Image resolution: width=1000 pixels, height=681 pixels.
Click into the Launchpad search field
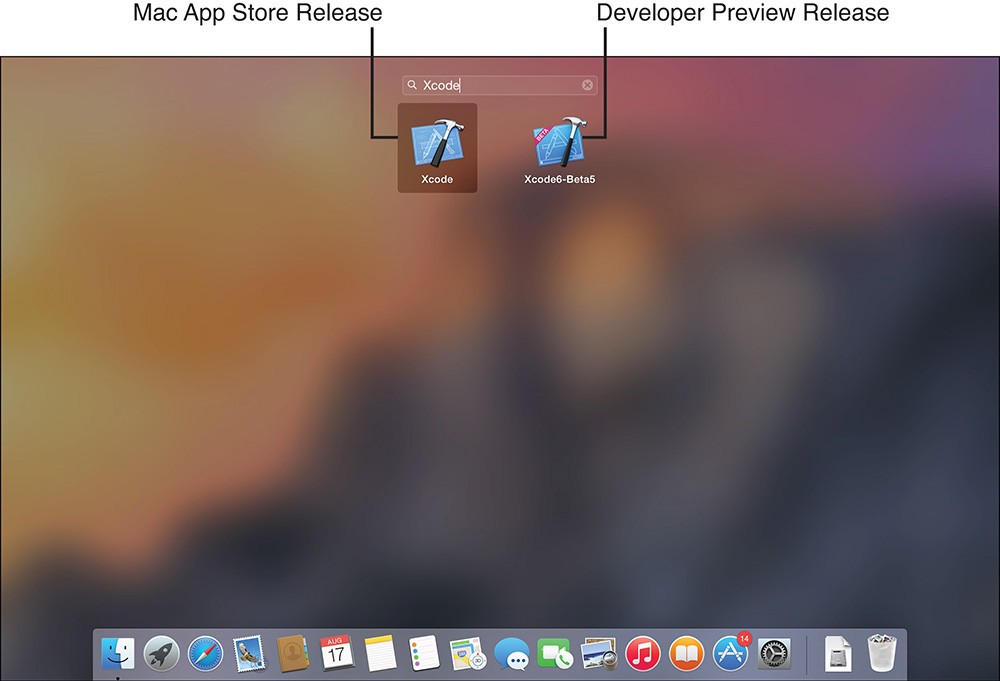coord(499,85)
